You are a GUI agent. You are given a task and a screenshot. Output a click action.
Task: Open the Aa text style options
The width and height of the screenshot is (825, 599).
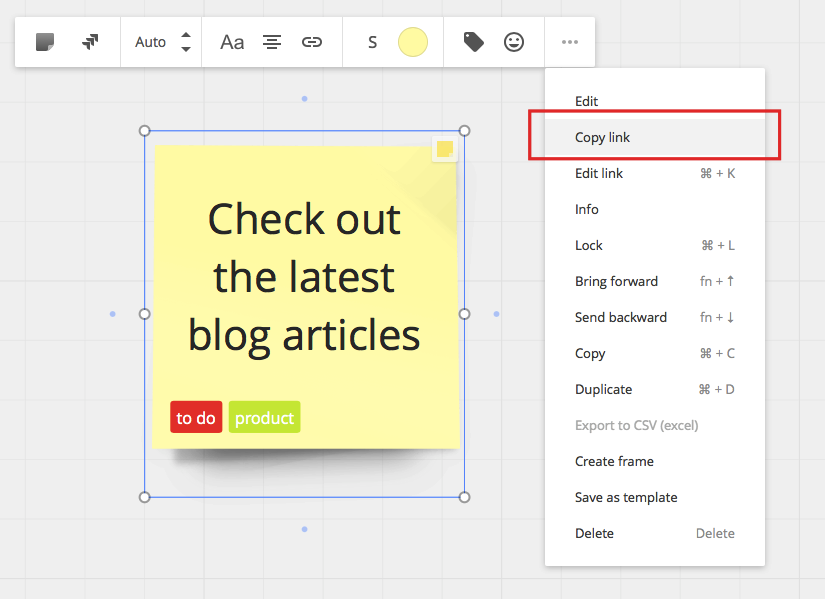[232, 42]
